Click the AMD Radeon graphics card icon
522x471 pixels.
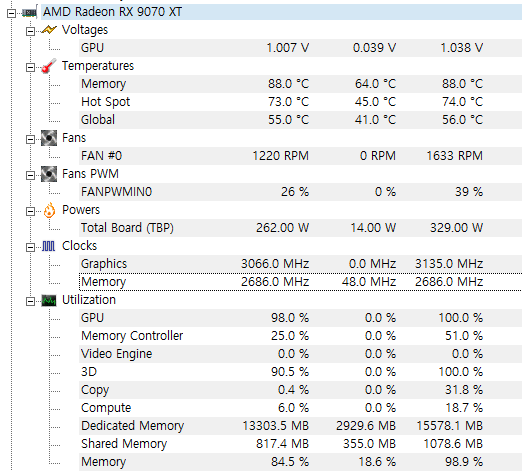[29, 13]
